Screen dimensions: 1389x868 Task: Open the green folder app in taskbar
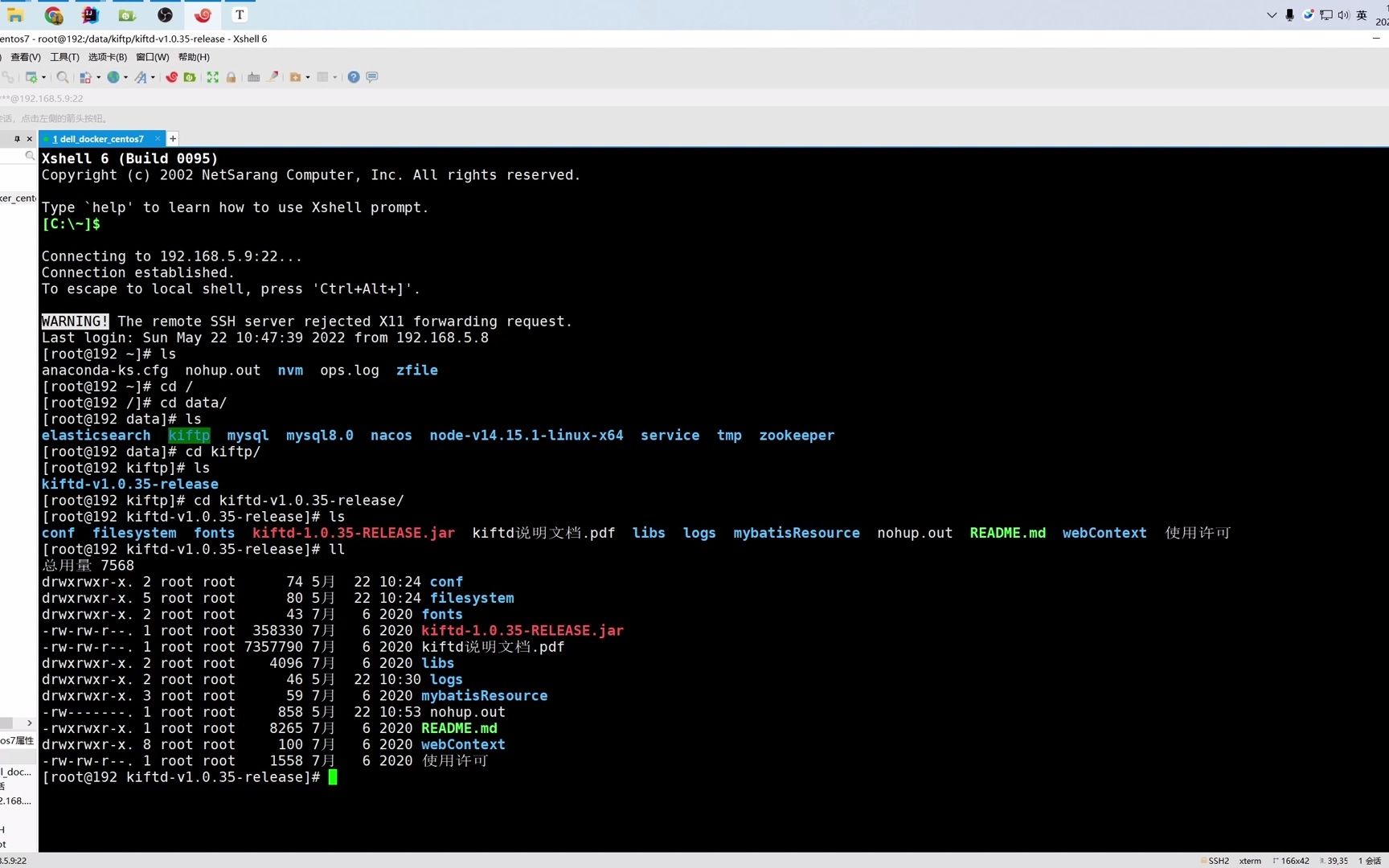point(127,15)
